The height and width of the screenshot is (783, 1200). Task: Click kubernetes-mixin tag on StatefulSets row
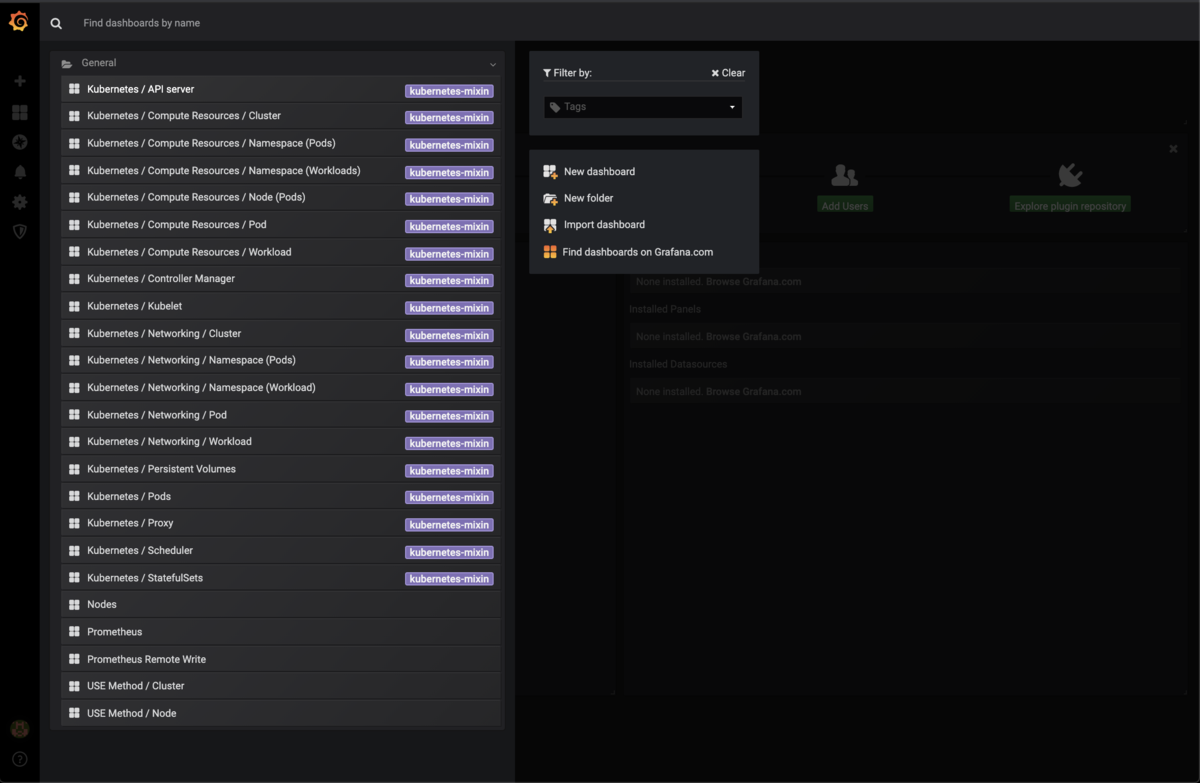pyautogui.click(x=449, y=579)
